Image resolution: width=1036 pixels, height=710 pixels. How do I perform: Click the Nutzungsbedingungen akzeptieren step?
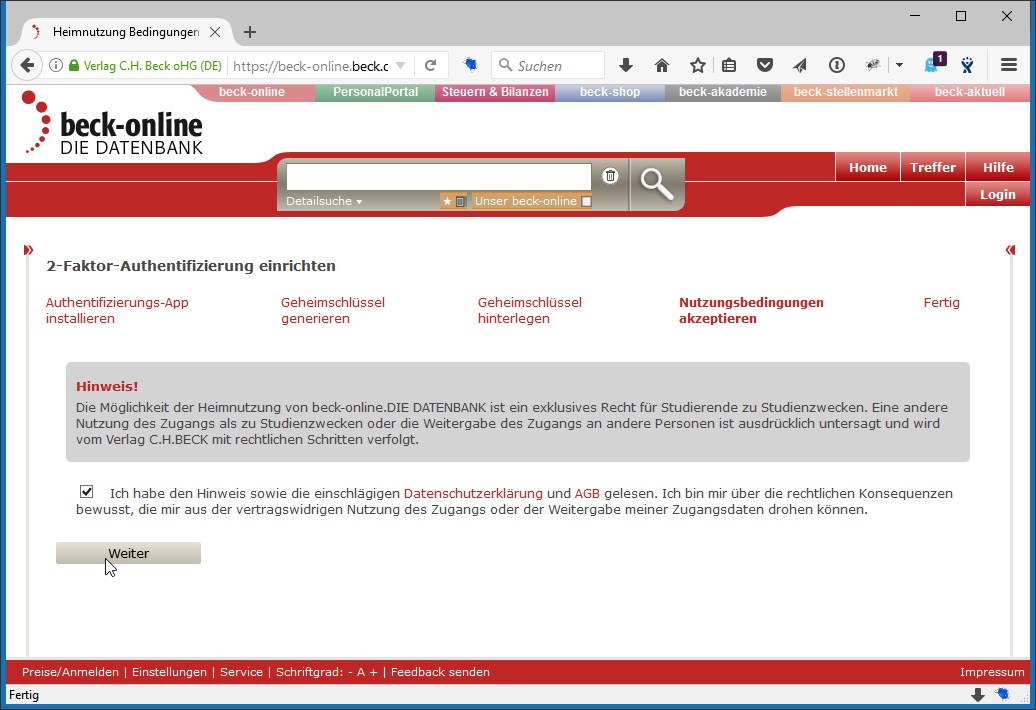751,310
